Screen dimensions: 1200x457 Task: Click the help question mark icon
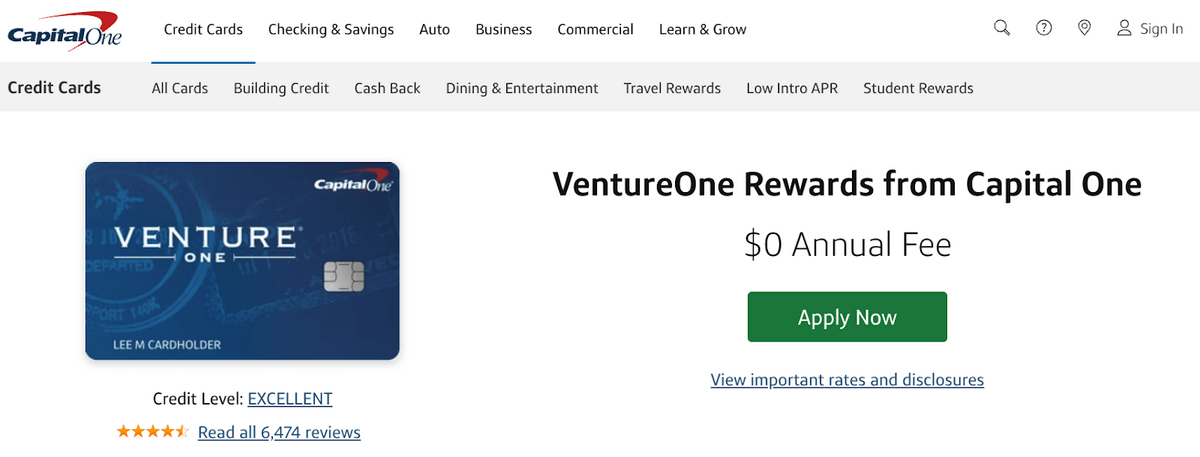click(x=1044, y=28)
